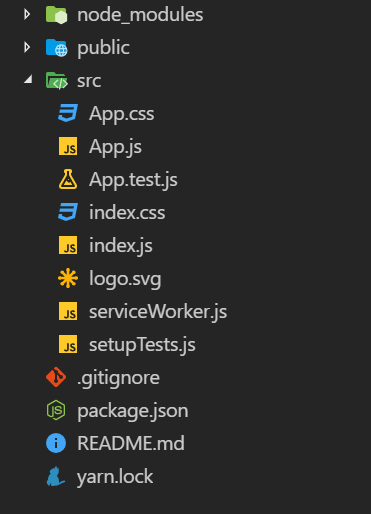371x514 pixels.
Task: Select the node_modules folder name
Action: click(x=140, y=15)
